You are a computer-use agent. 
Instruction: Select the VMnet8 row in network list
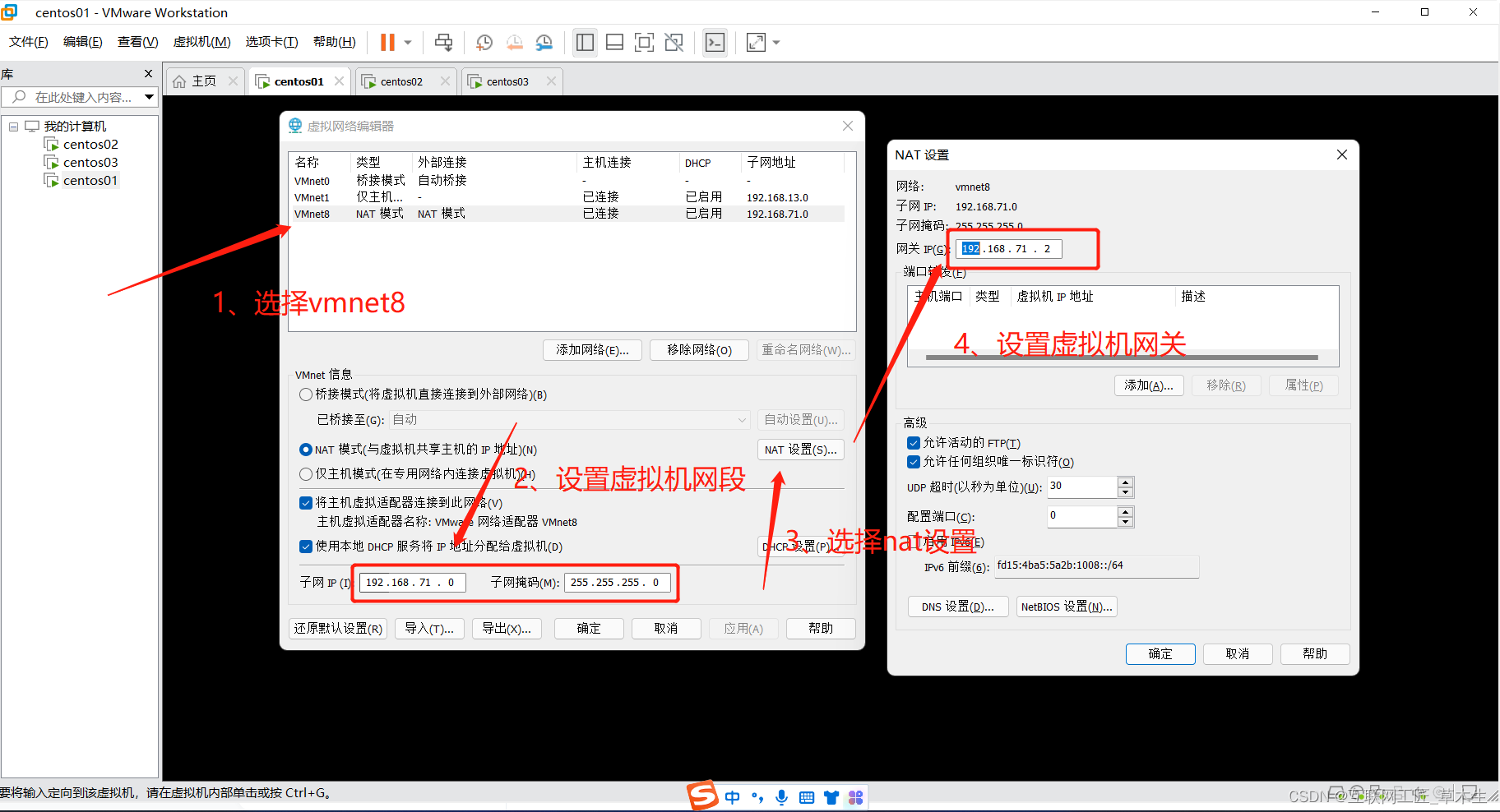[567, 214]
